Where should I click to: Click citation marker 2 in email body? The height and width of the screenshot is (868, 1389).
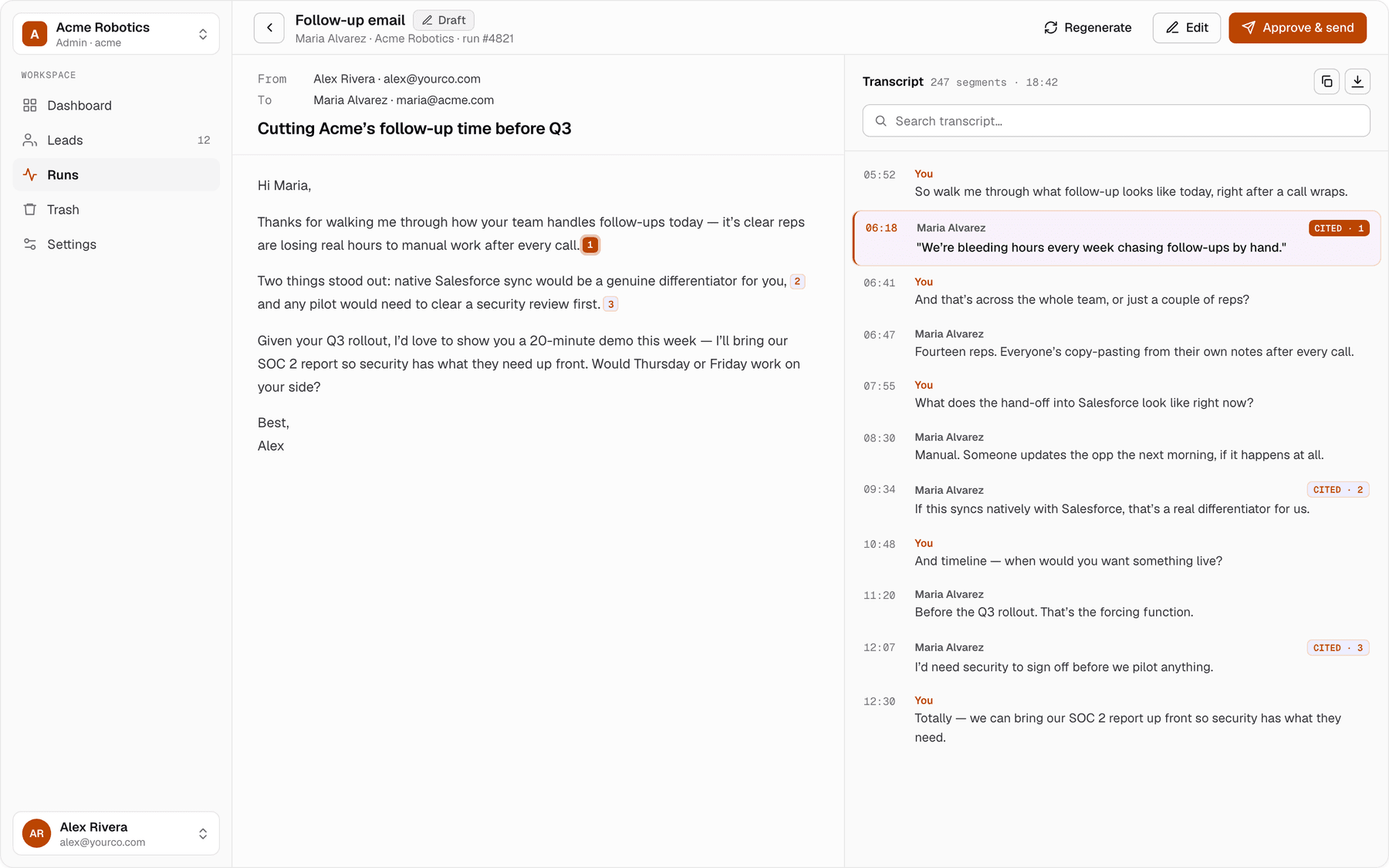coord(797,282)
